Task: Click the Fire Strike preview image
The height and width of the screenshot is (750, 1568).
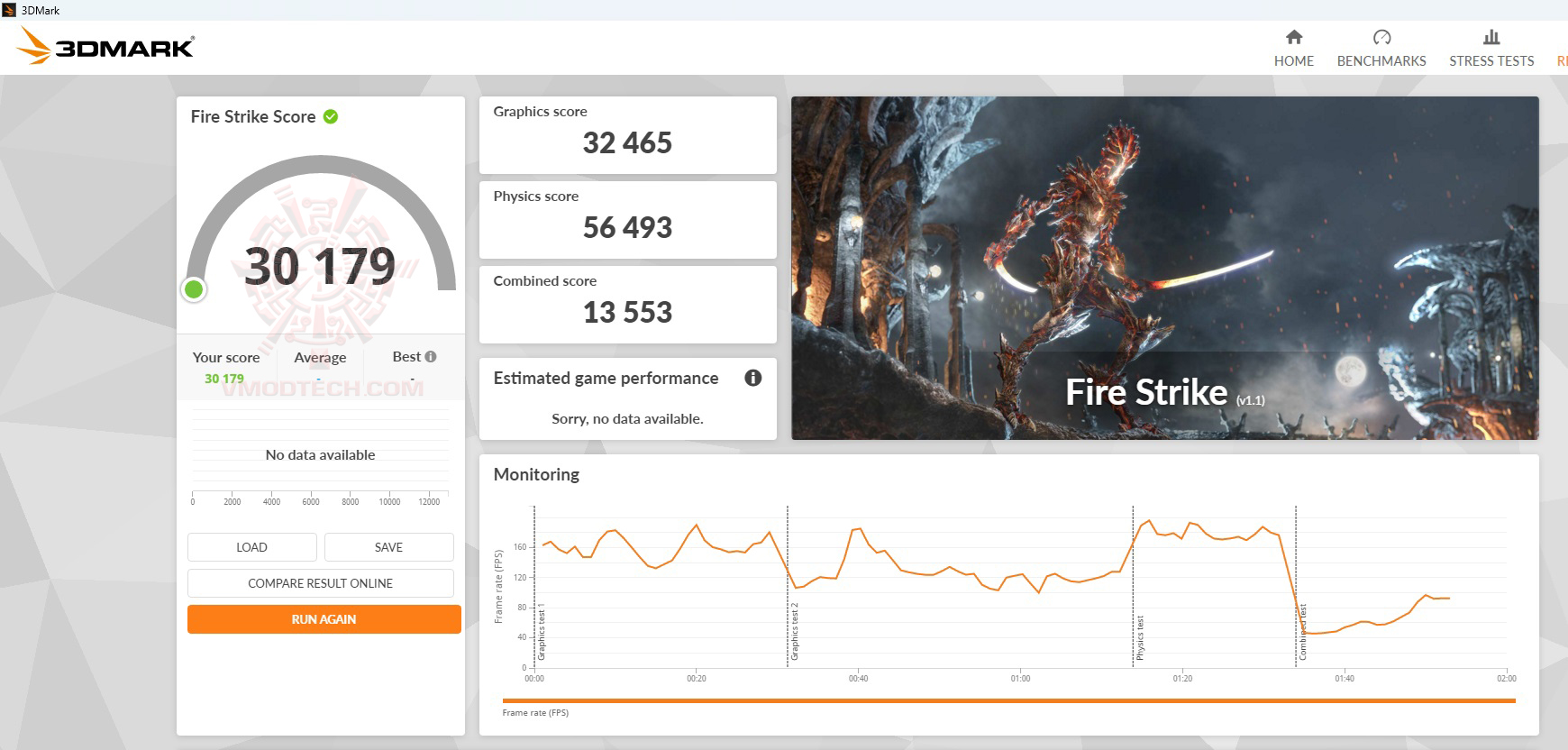Action: point(1164,268)
